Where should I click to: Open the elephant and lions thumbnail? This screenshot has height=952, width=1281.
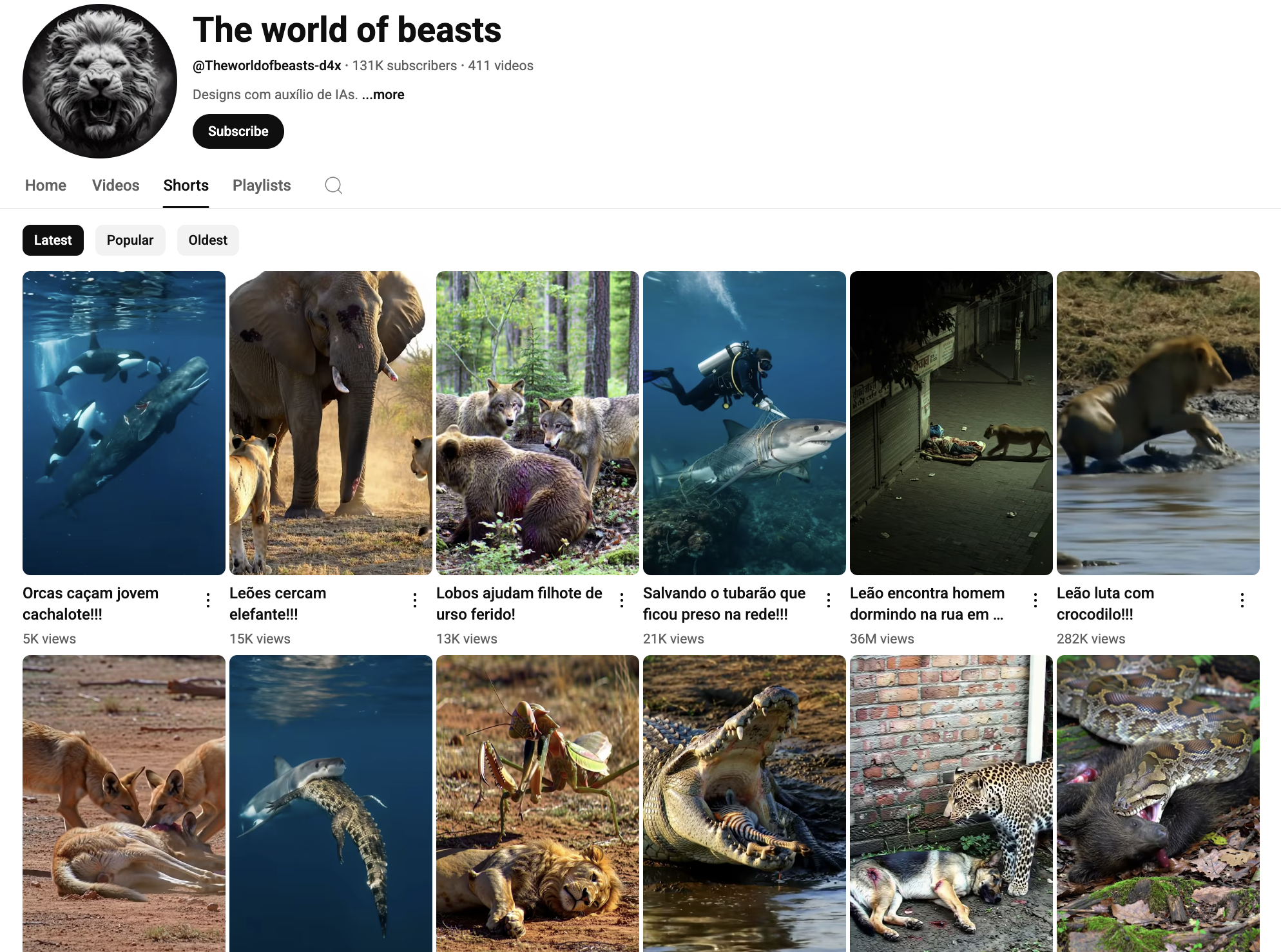pyautogui.click(x=331, y=423)
